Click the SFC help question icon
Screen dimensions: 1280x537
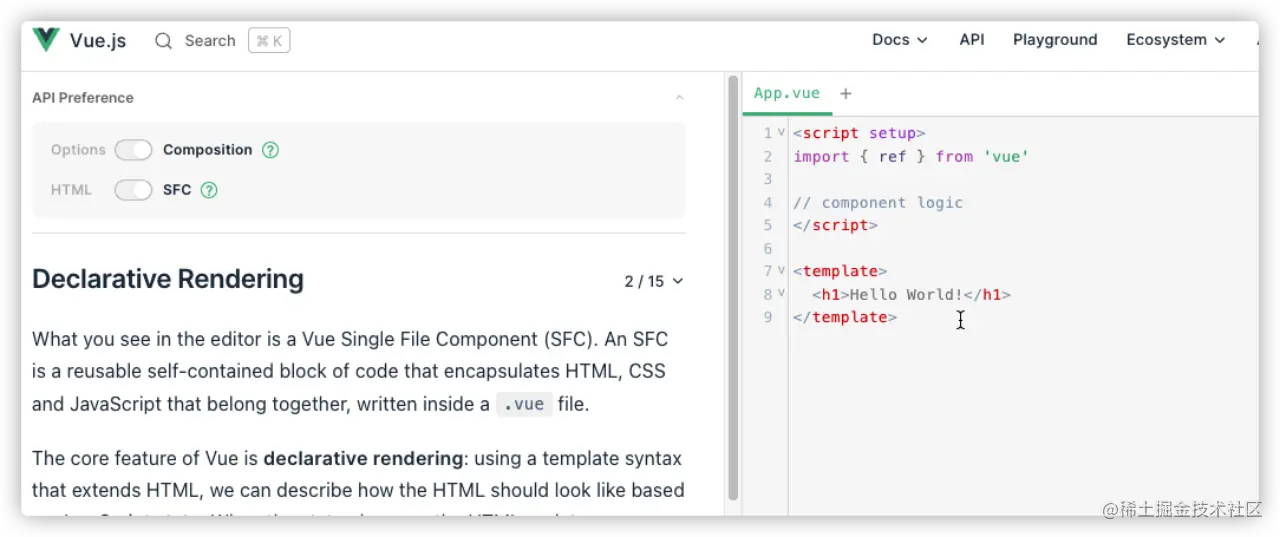click(209, 190)
